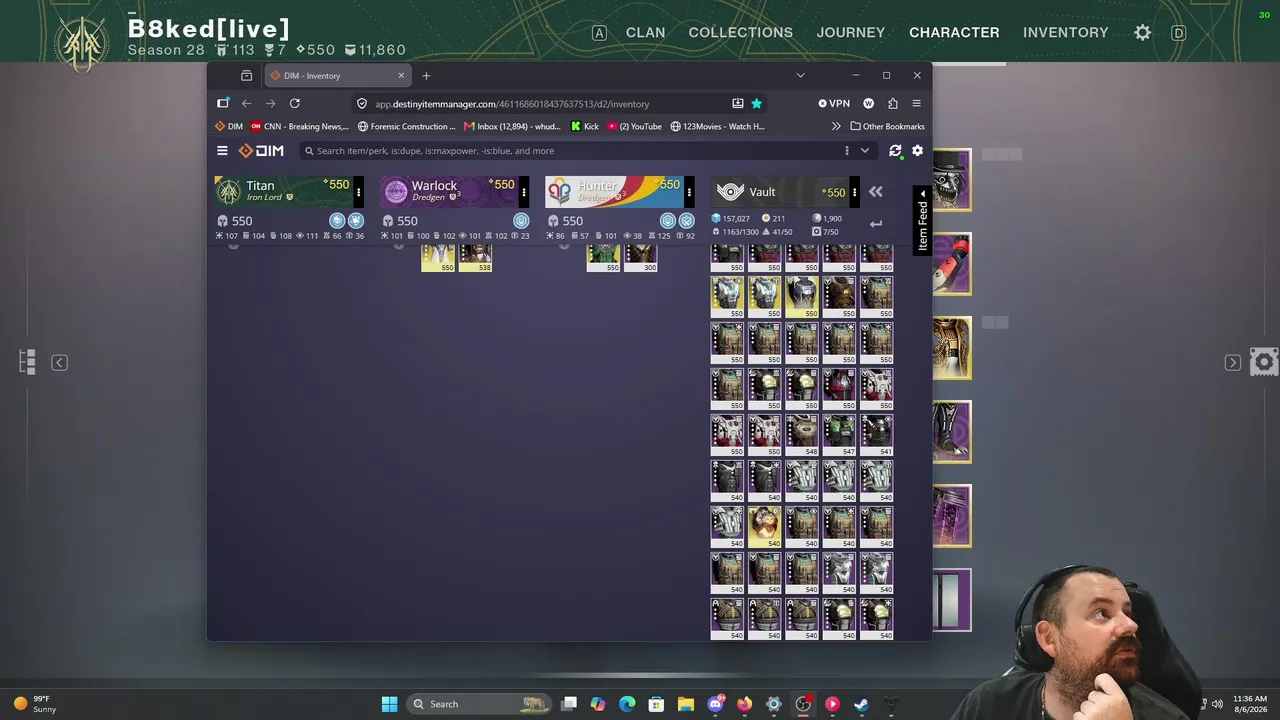
Task: Close the DIM - Inventory tab
Action: click(401, 76)
